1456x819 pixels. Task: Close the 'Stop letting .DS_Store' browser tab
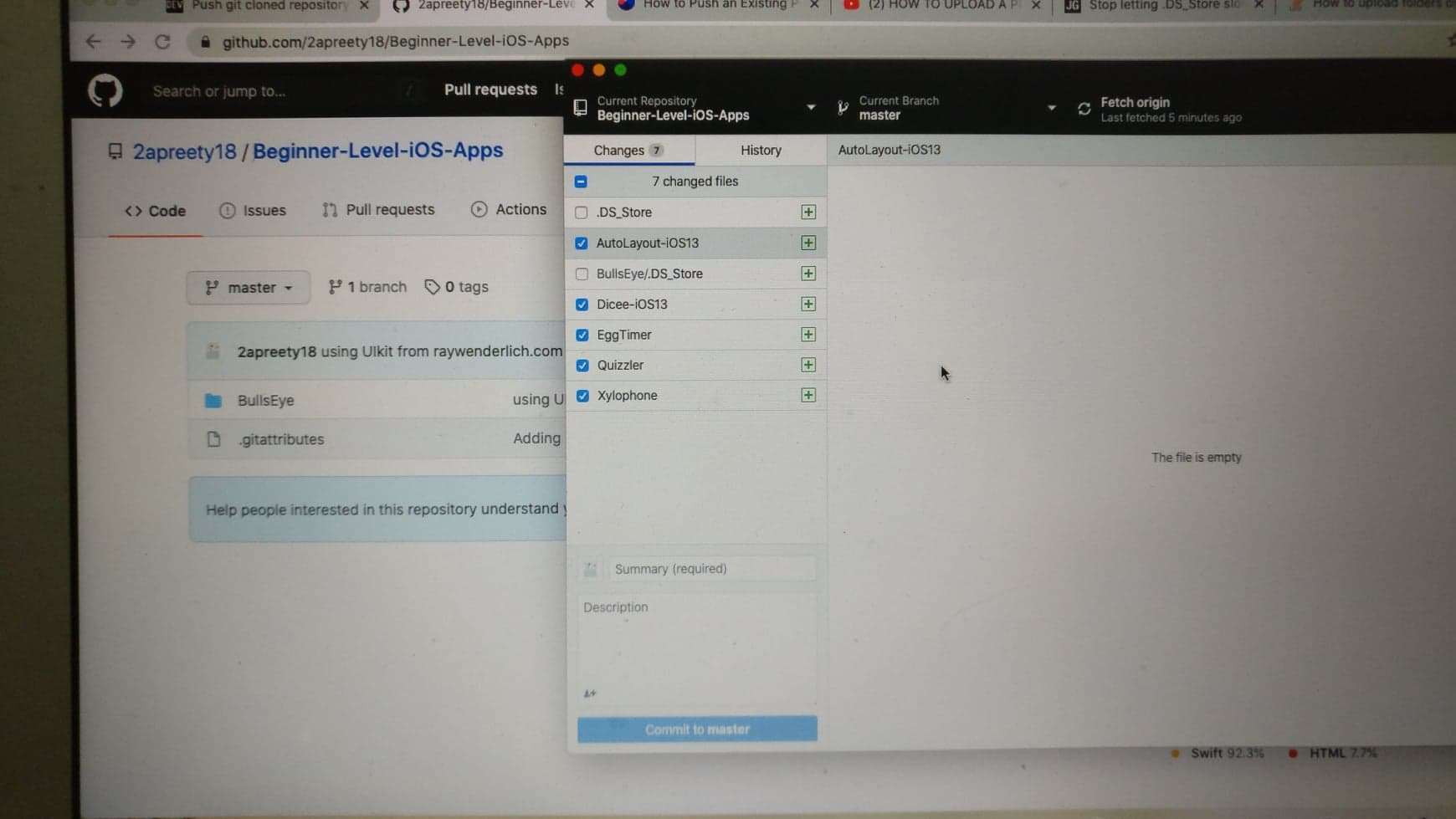[x=1259, y=5]
